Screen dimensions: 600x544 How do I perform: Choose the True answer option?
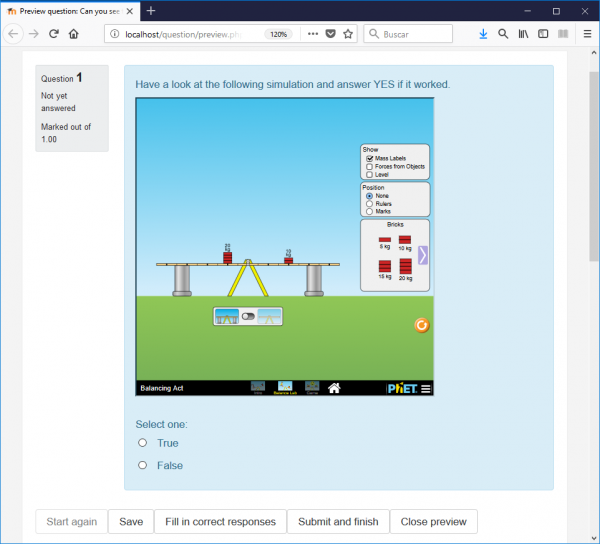tap(143, 443)
